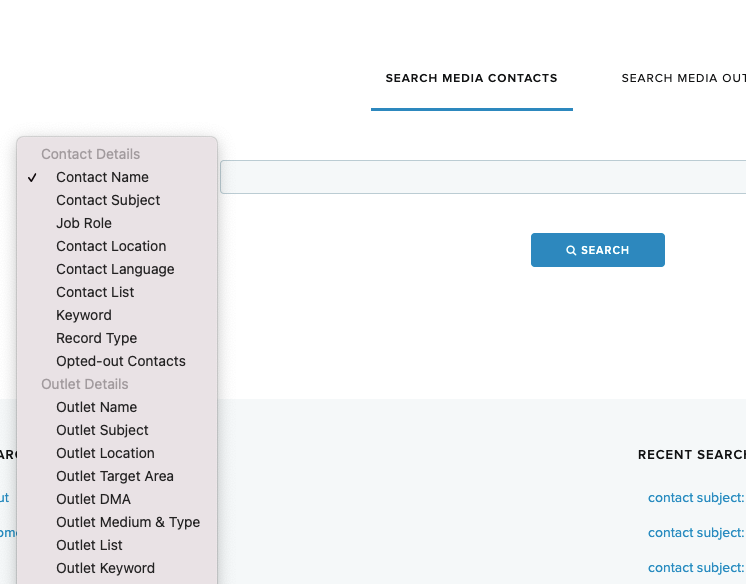
Task: Select Record Type option
Action: 96,338
